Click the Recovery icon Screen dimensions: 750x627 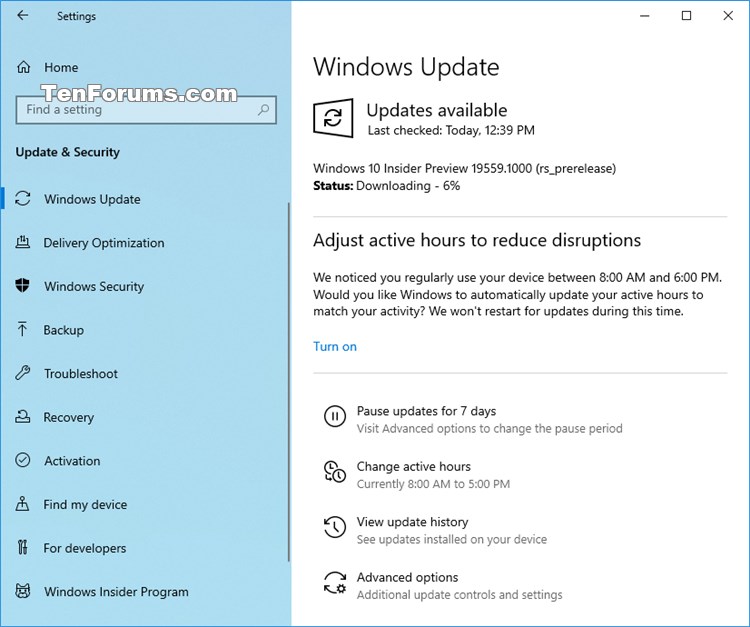tap(22, 417)
